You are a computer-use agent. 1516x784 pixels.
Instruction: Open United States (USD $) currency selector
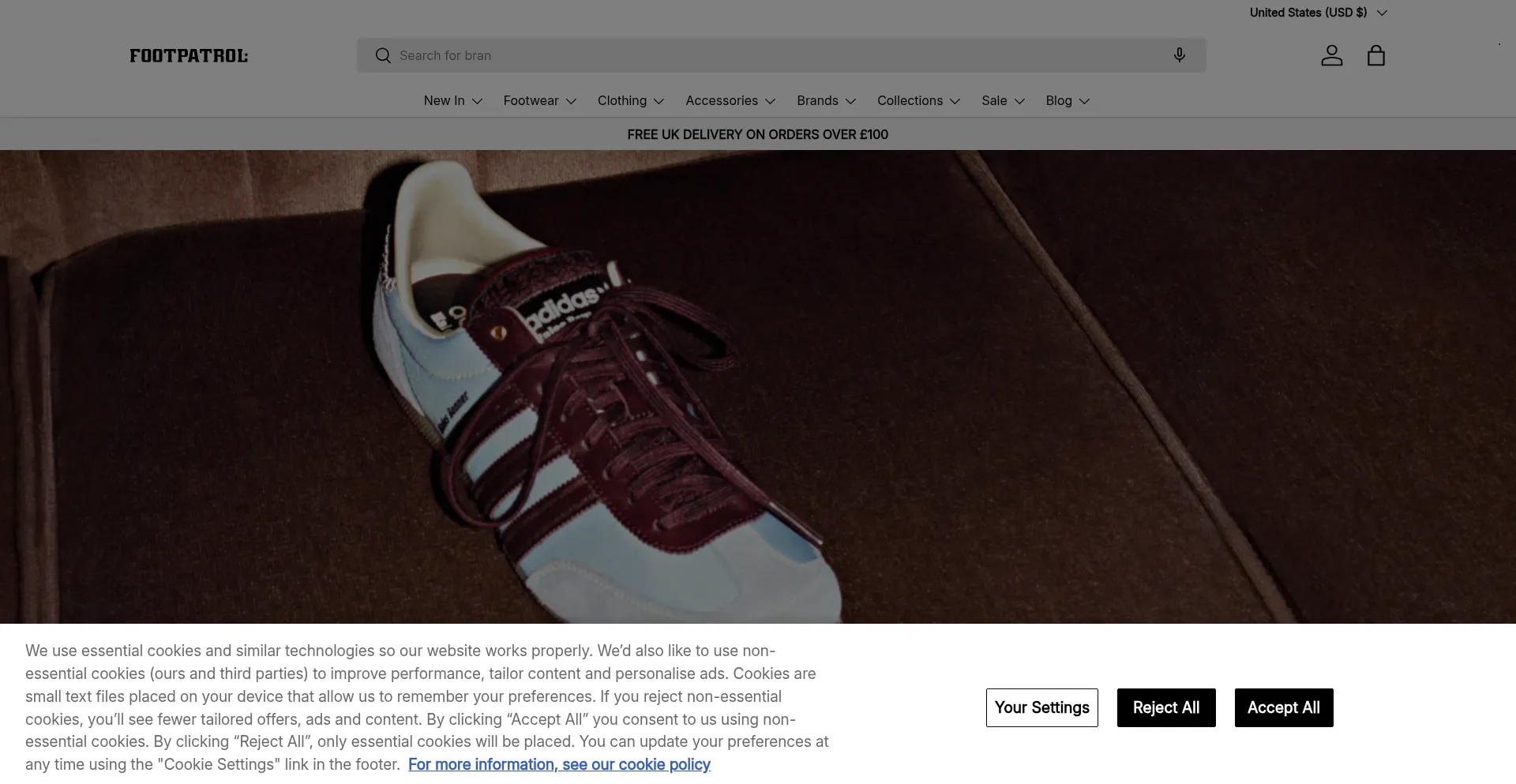(1317, 13)
